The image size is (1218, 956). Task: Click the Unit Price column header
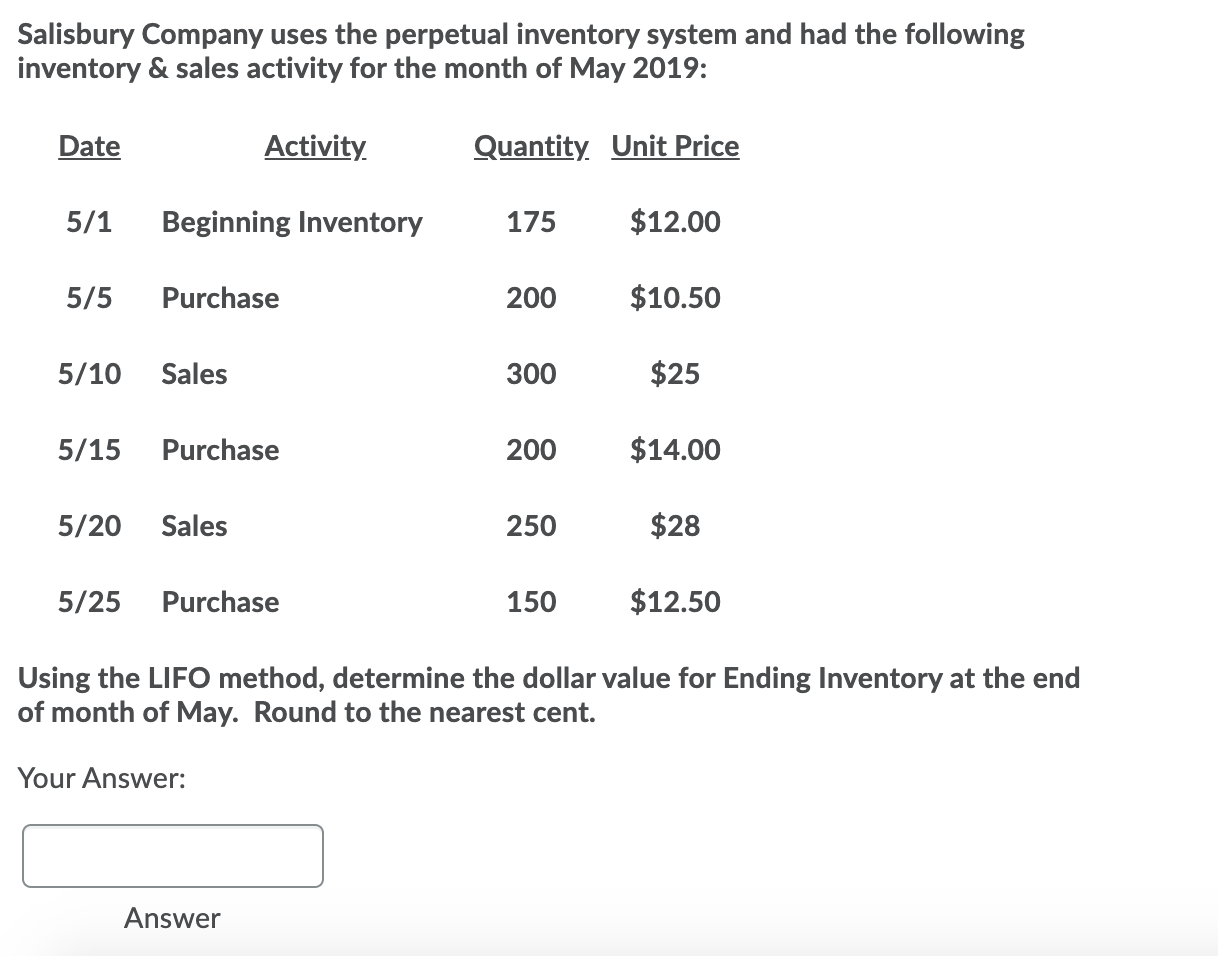pyautogui.click(x=675, y=146)
